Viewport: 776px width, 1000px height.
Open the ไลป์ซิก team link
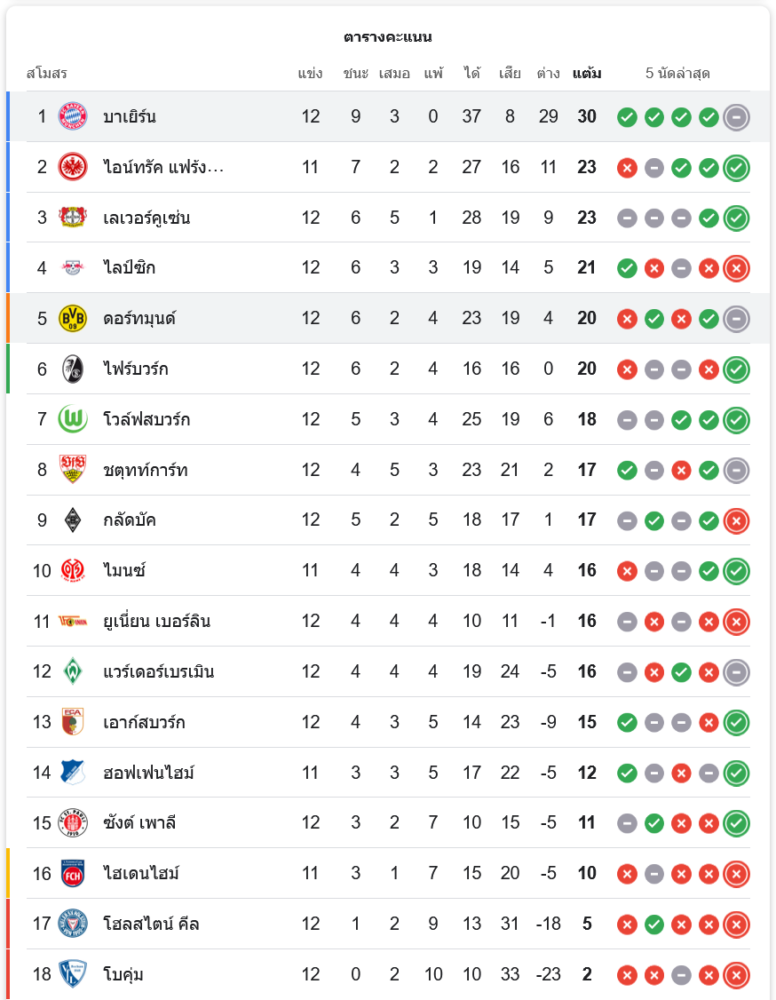tap(129, 268)
